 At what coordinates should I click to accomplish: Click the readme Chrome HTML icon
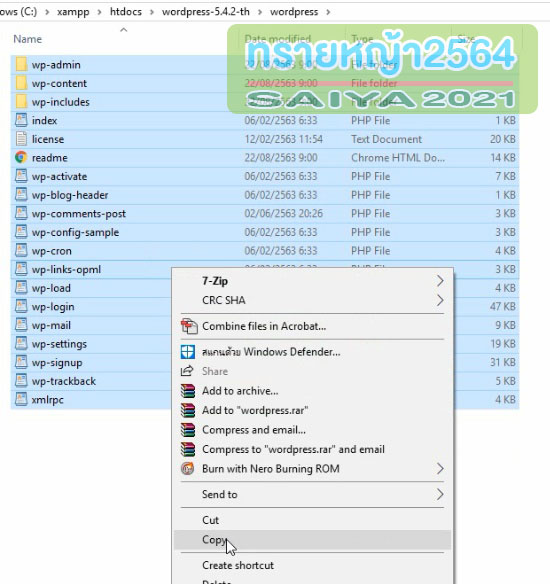21,158
